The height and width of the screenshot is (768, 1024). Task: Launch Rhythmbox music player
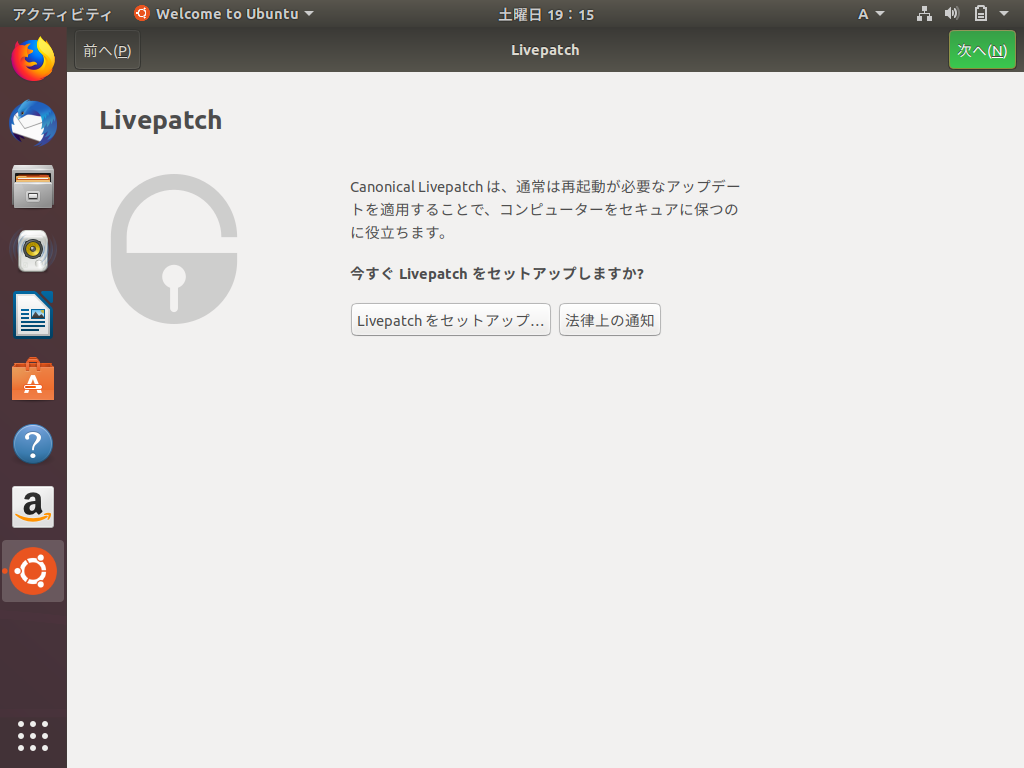(x=33, y=251)
